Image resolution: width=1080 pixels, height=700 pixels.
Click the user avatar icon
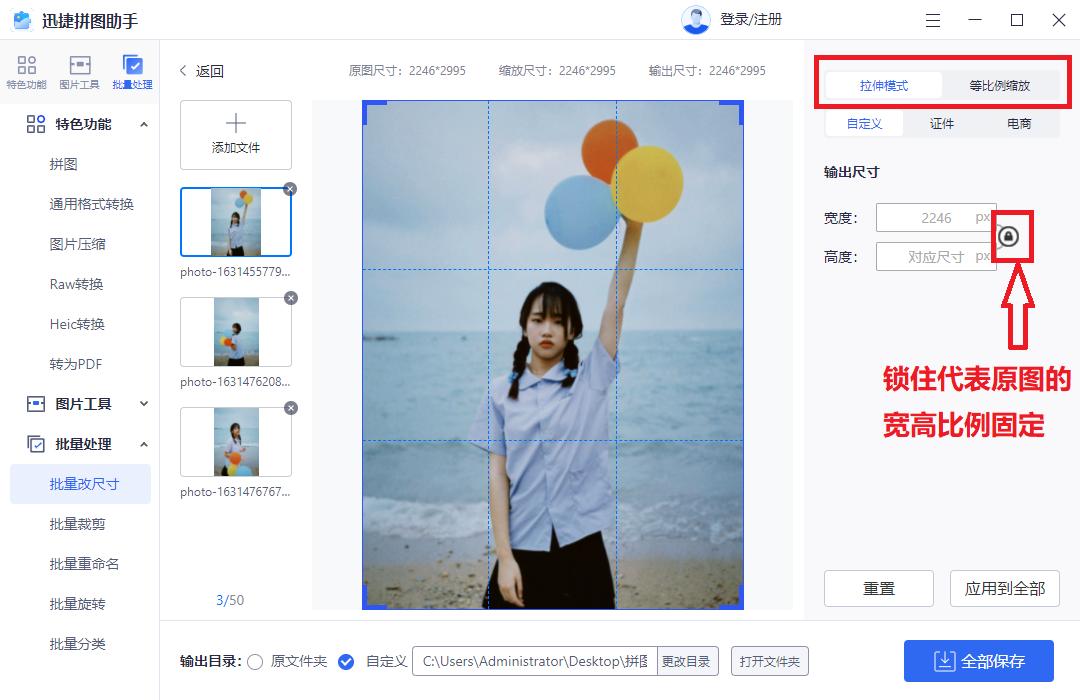[x=696, y=20]
